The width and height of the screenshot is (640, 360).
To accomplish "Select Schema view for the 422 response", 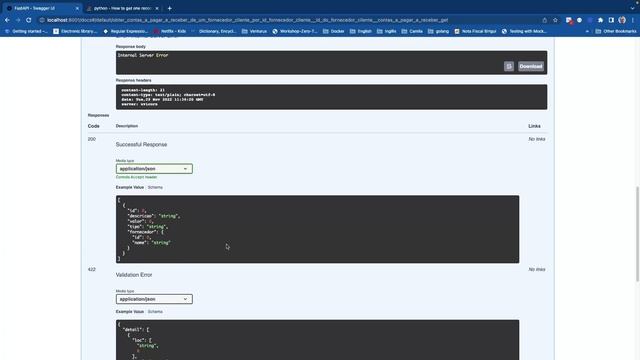I will point(155,311).
